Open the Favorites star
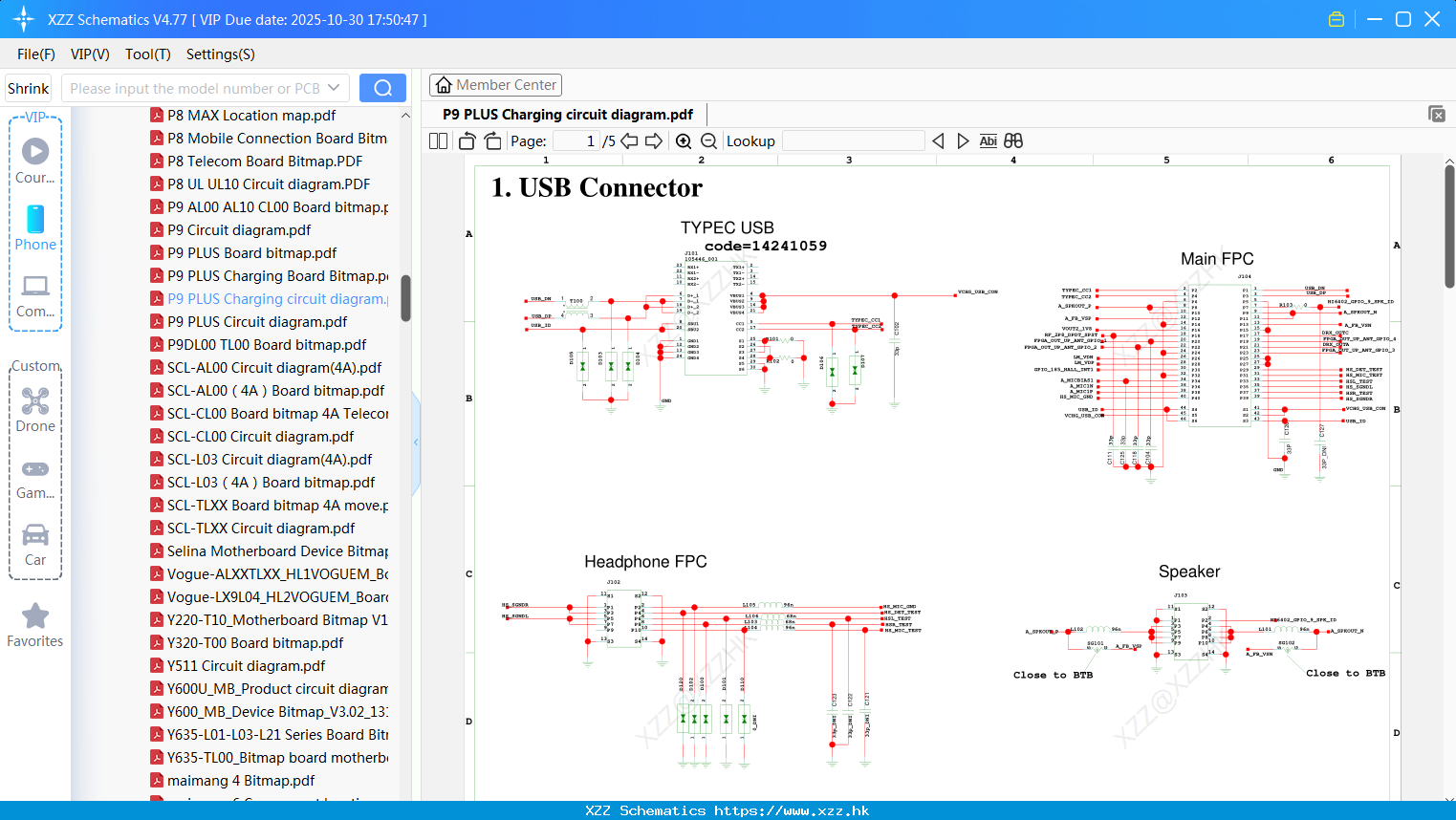The width and height of the screenshot is (1456, 820). [x=35, y=616]
